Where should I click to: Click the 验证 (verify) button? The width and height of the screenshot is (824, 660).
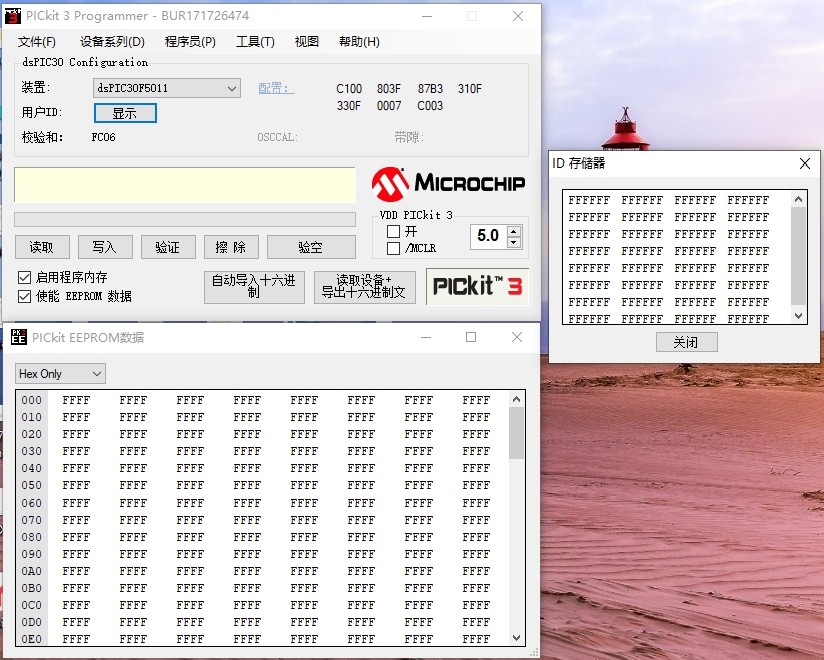click(x=168, y=247)
